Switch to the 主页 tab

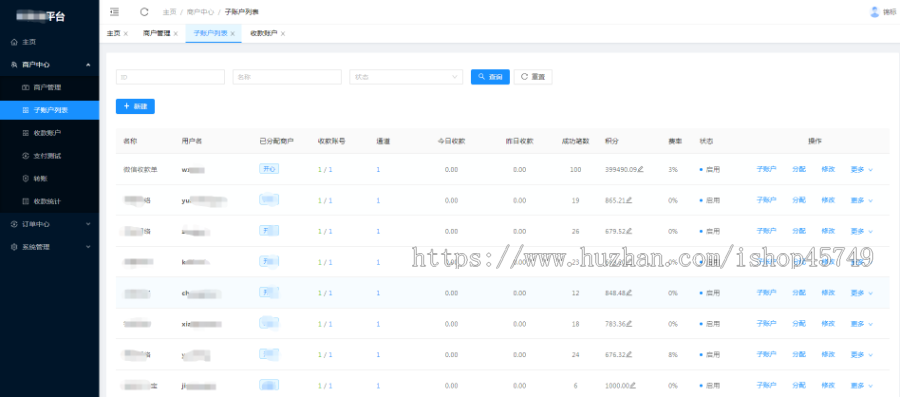(114, 33)
